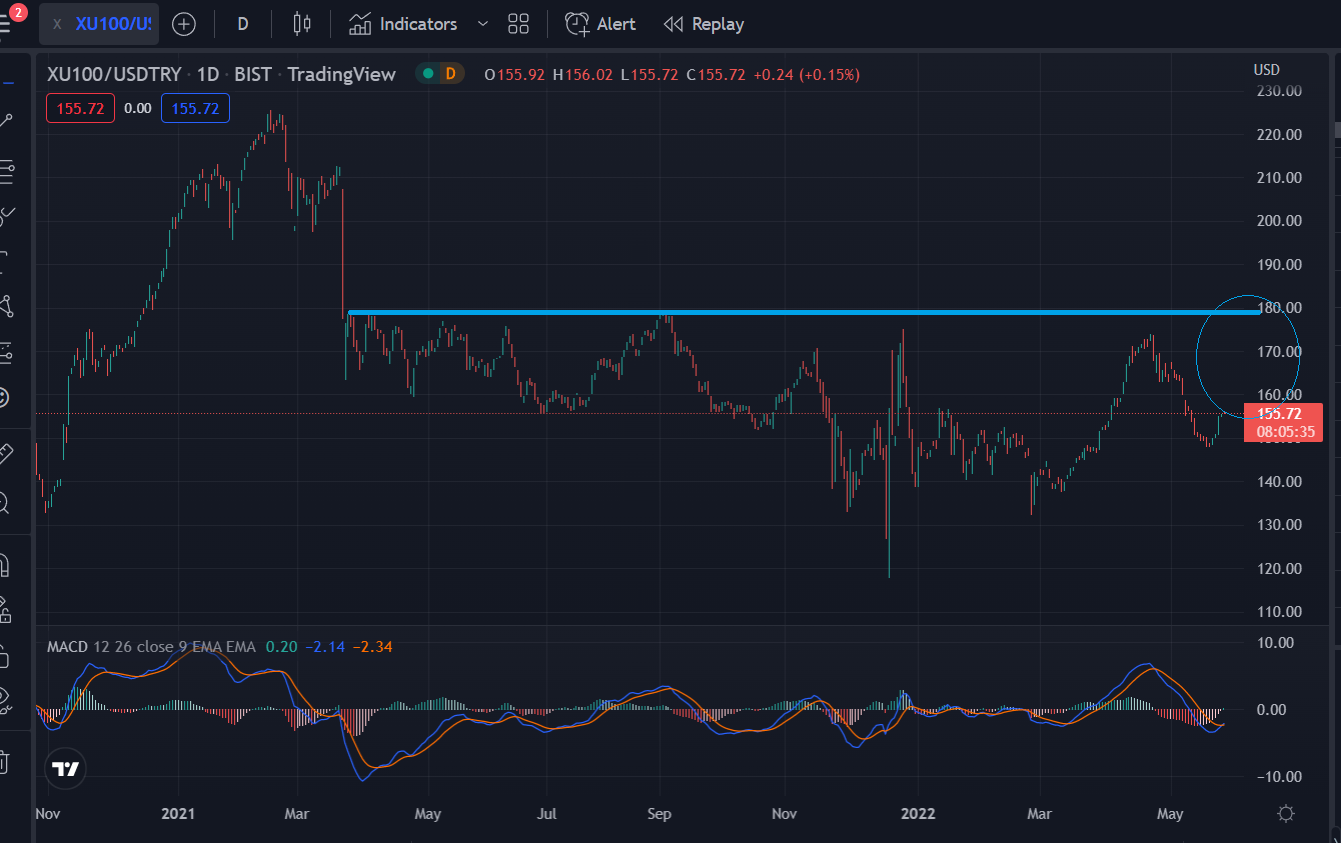The width and height of the screenshot is (1341, 843).
Task: Open the Indicators dialog
Action: [x=403, y=24]
